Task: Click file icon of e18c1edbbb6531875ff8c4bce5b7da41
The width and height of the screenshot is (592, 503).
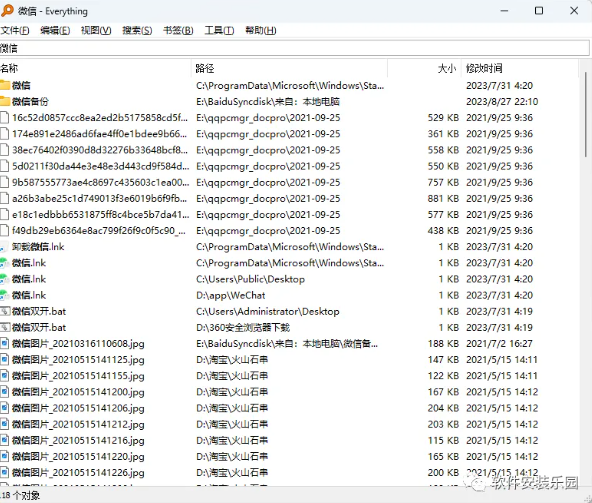Action: tap(5, 214)
